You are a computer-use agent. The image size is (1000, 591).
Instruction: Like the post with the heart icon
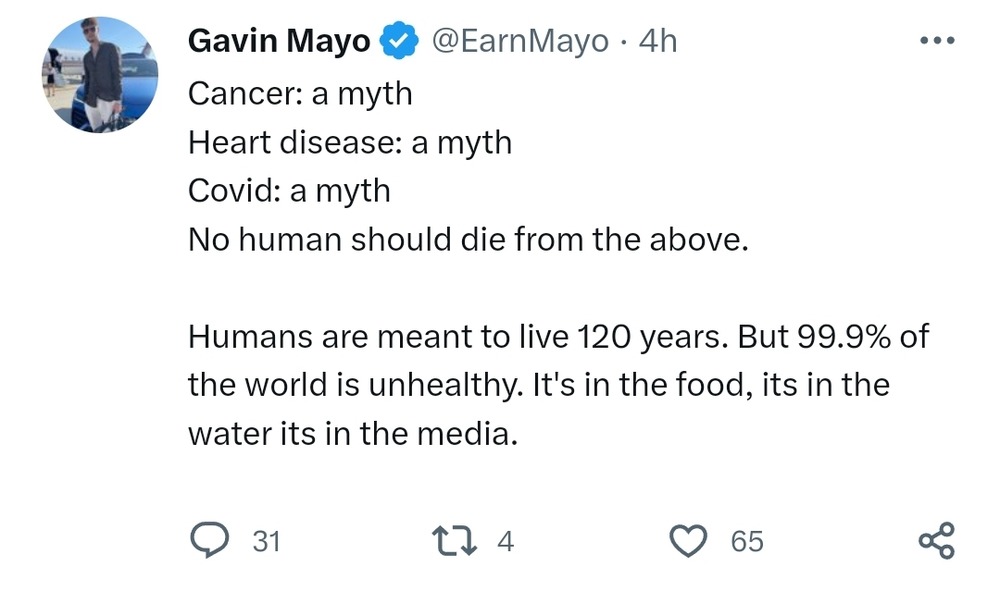(687, 541)
